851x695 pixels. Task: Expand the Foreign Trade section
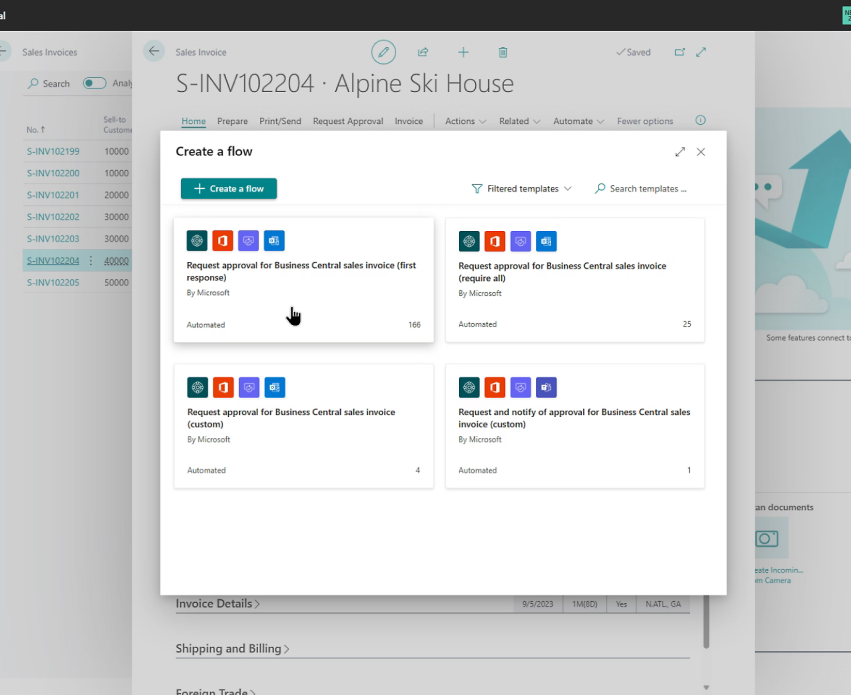[215, 691]
